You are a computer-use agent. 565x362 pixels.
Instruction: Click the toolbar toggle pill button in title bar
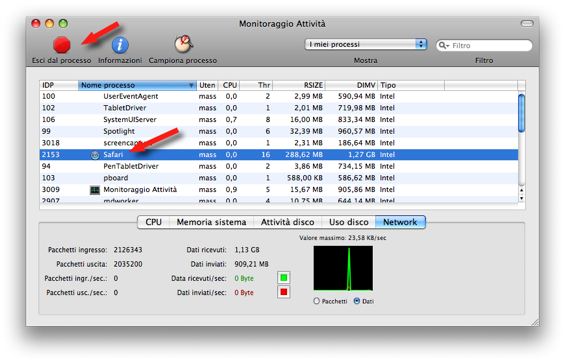tap(527, 24)
